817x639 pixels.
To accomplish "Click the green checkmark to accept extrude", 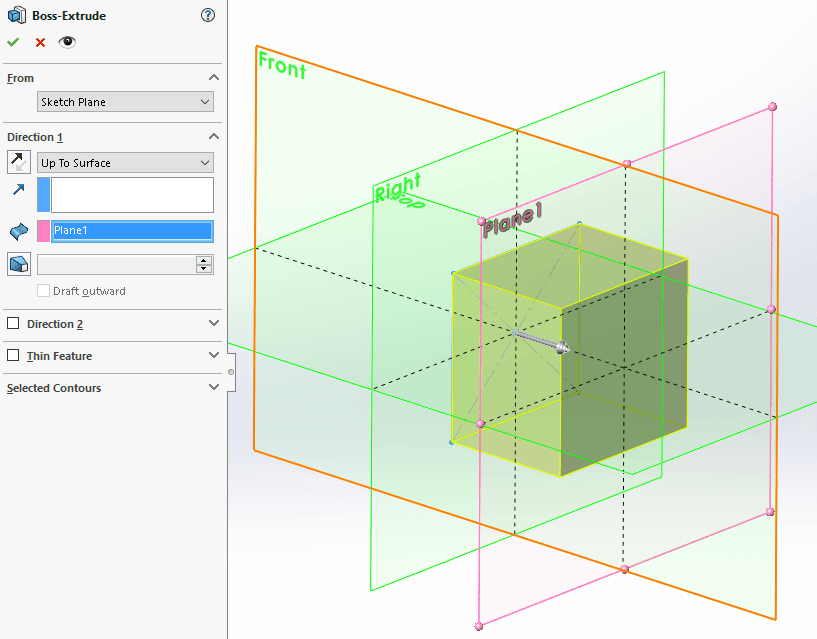I will (13, 42).
